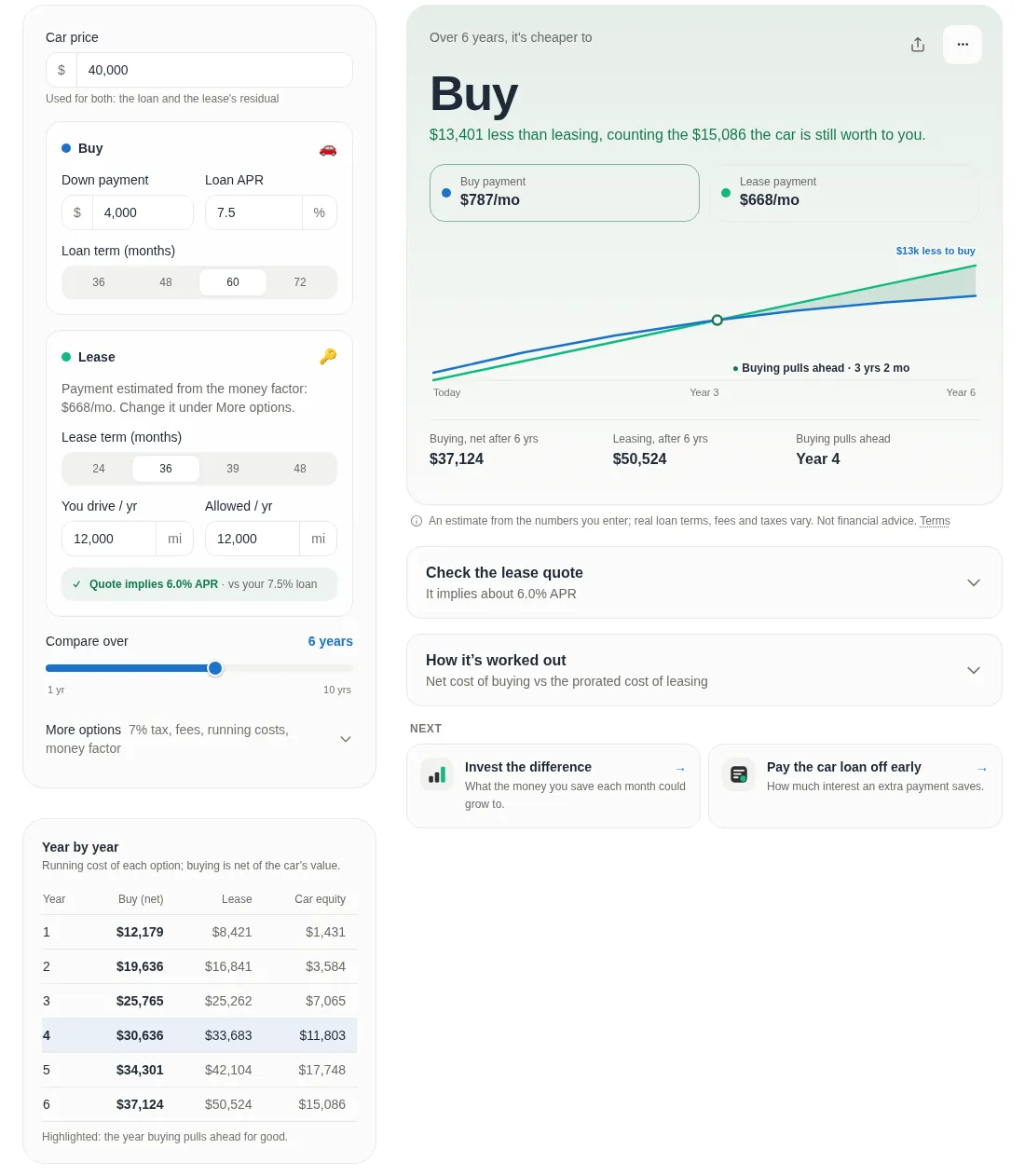The height and width of the screenshot is (1176, 1025).
Task: Click '$13k less to buy' chart label
Action: (936, 251)
